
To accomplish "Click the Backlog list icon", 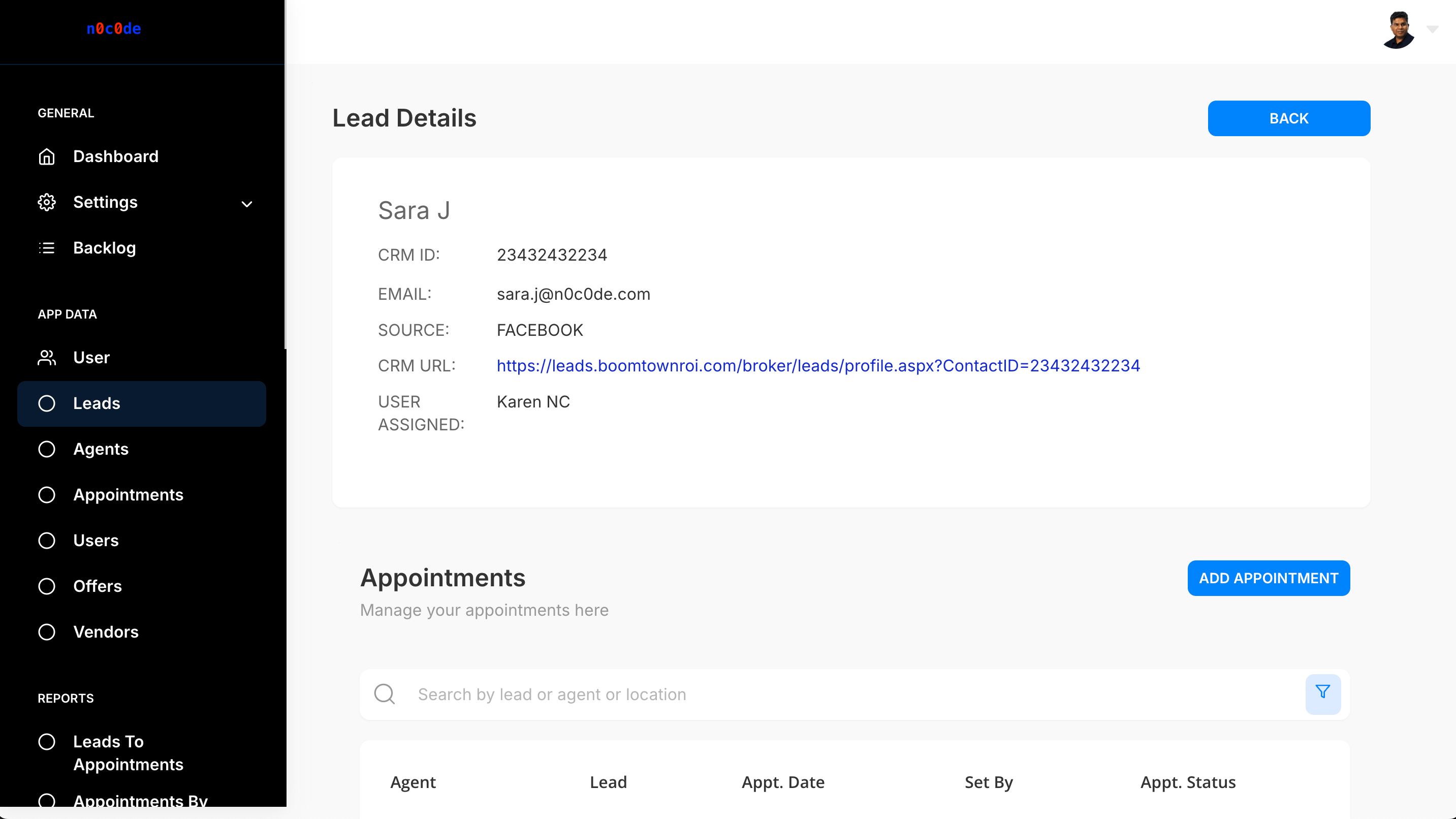I will 46,248.
